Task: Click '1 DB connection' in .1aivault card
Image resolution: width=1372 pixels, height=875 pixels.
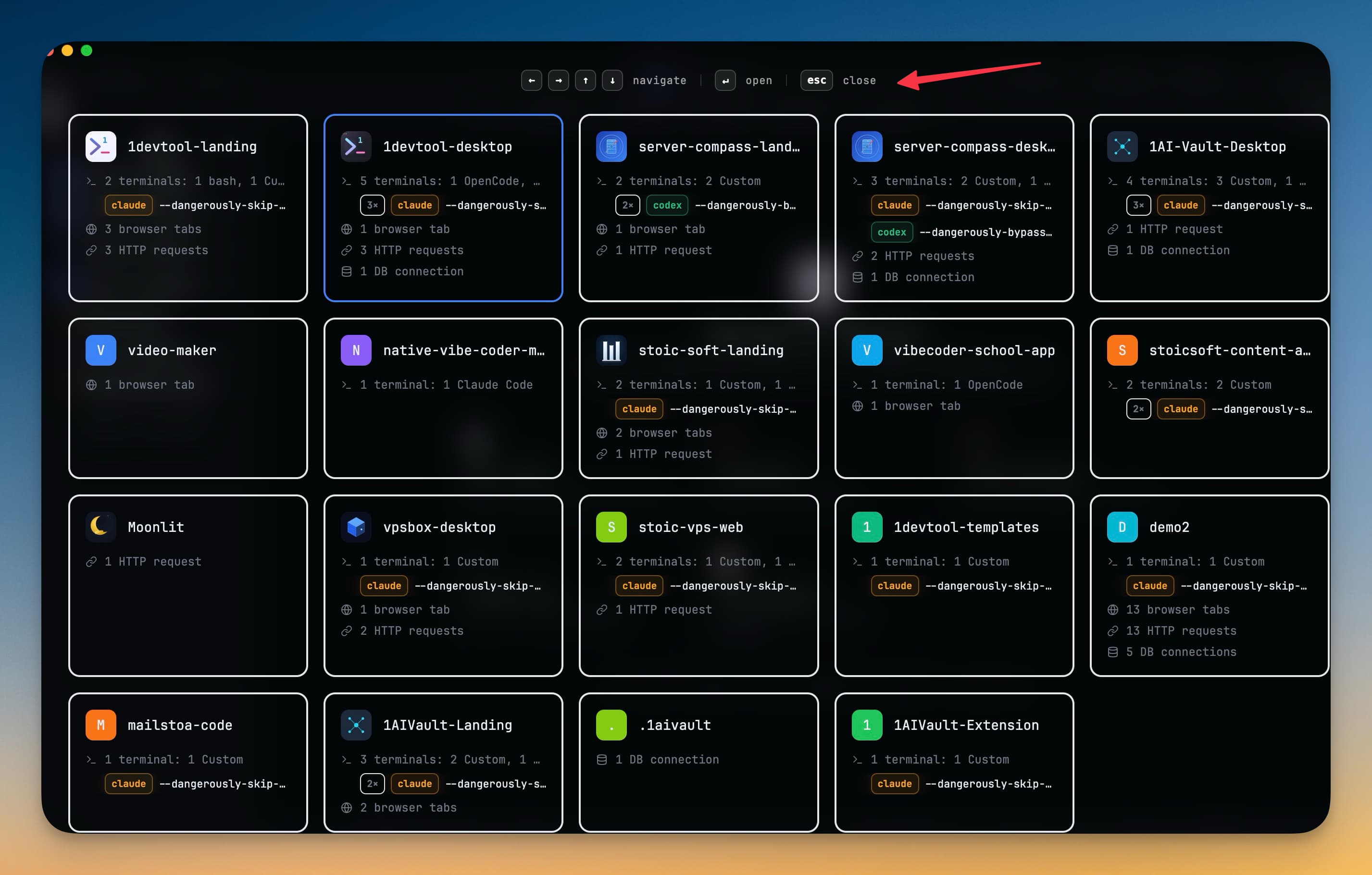Action: tap(667, 759)
